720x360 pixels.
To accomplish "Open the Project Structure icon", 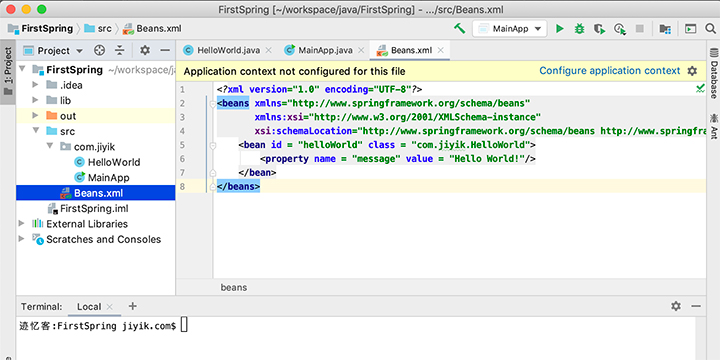I will [665, 29].
